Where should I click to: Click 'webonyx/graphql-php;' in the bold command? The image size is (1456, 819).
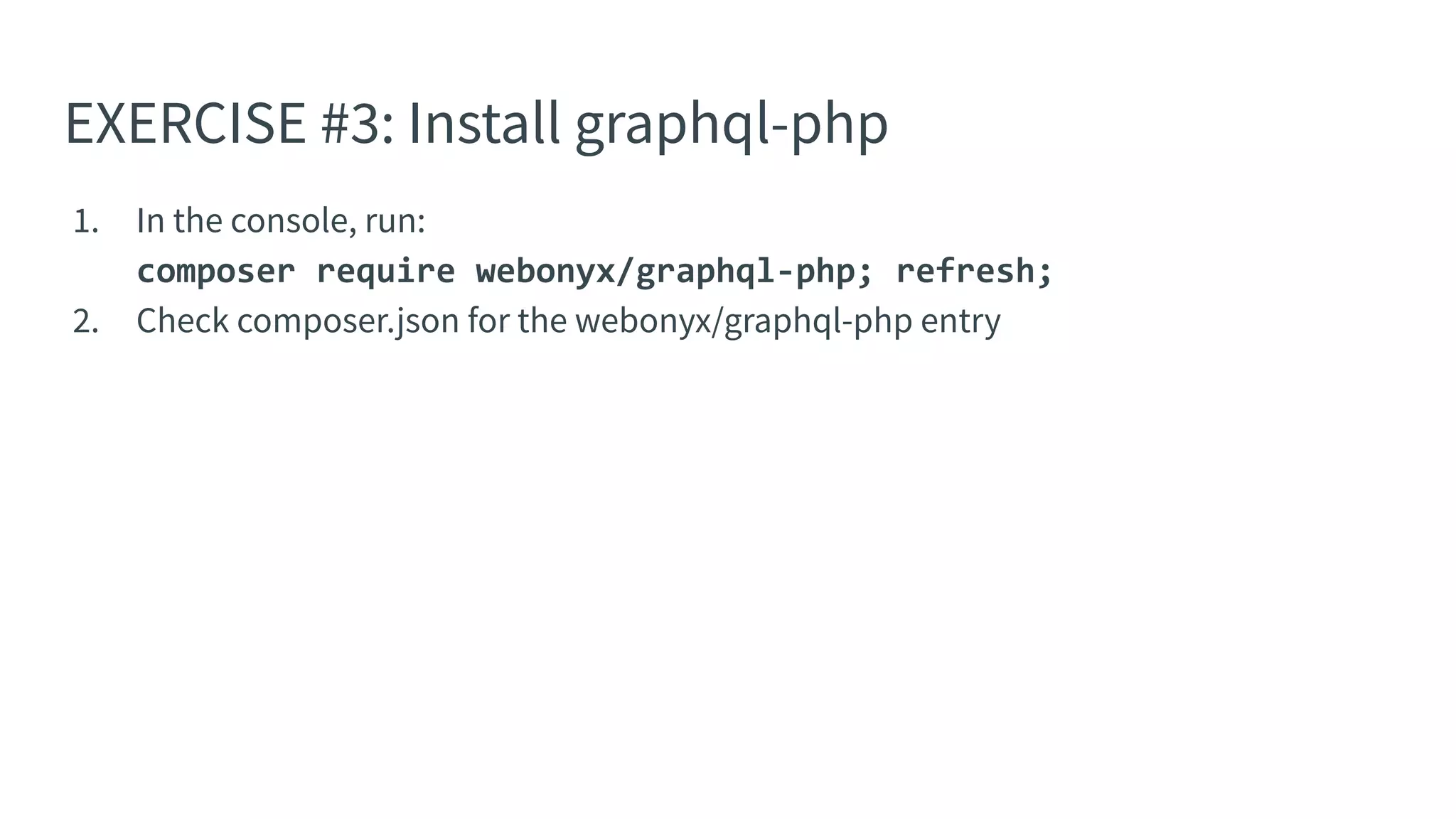pyautogui.click(x=674, y=272)
